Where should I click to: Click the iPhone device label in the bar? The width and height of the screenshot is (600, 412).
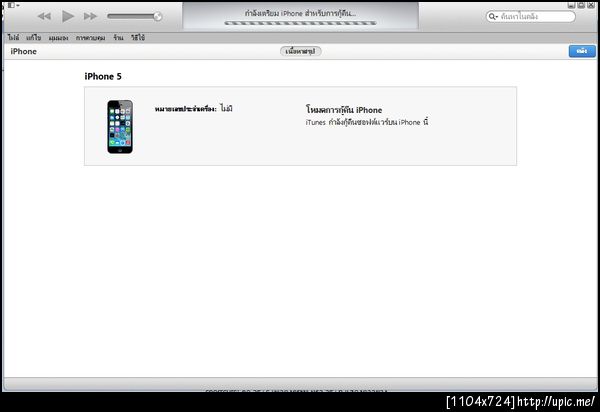tap(23, 51)
